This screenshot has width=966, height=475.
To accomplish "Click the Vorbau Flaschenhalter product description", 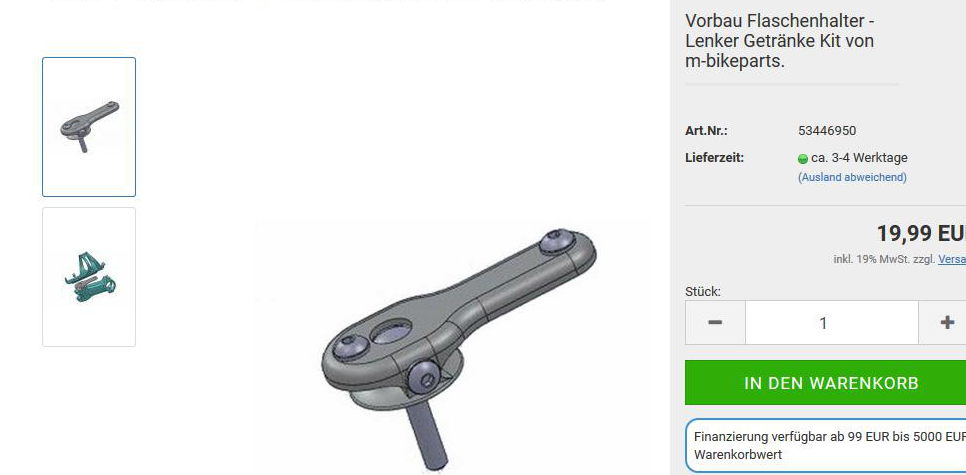I will point(780,41).
